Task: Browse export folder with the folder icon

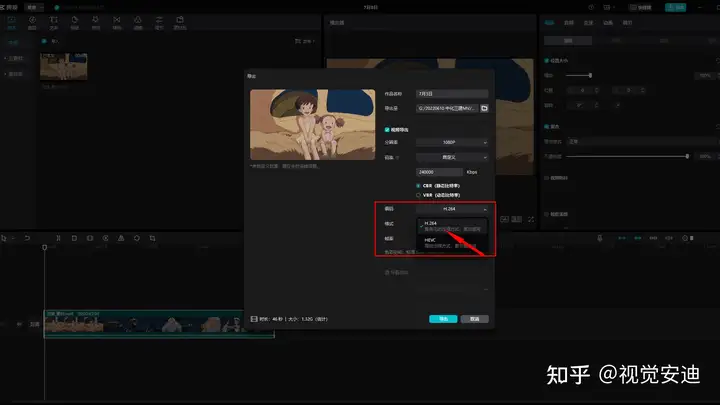Action: tap(484, 108)
